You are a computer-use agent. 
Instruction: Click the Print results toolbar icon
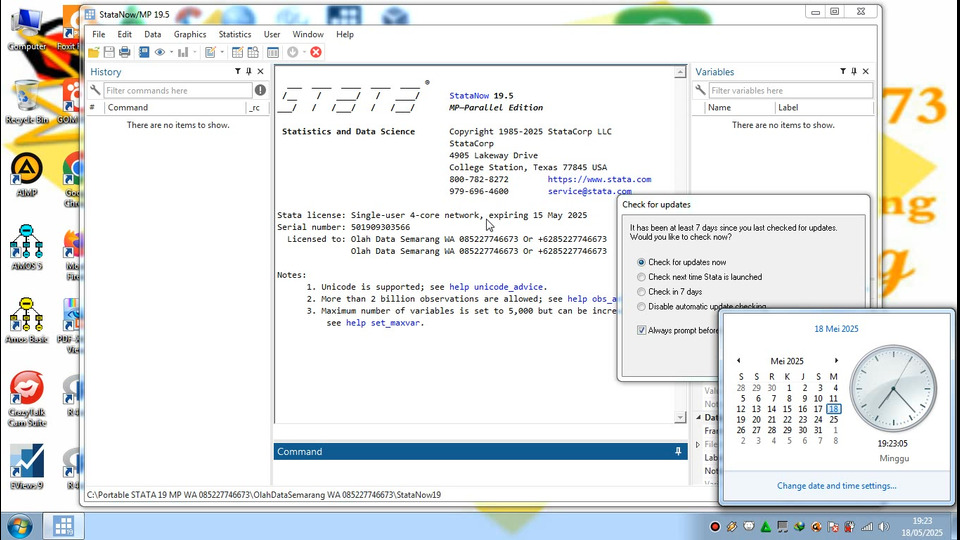click(125, 52)
